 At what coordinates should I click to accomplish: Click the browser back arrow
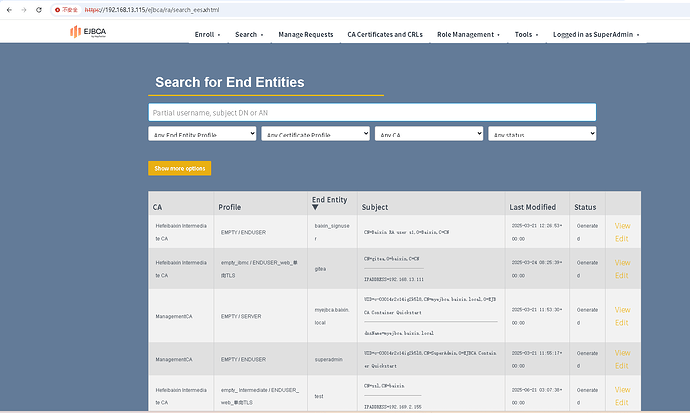click(9, 9)
